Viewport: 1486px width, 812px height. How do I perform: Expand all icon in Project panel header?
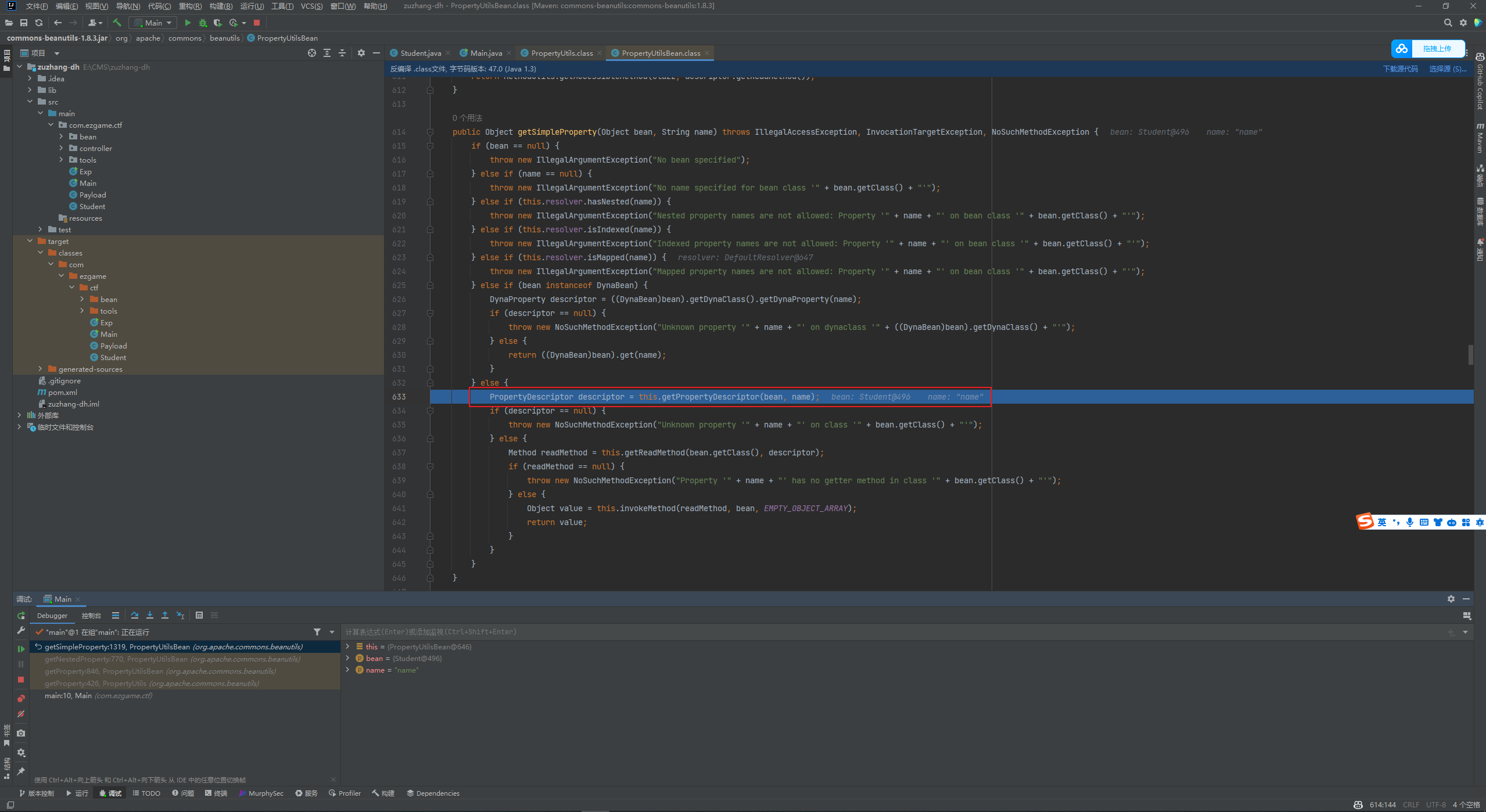click(x=327, y=53)
